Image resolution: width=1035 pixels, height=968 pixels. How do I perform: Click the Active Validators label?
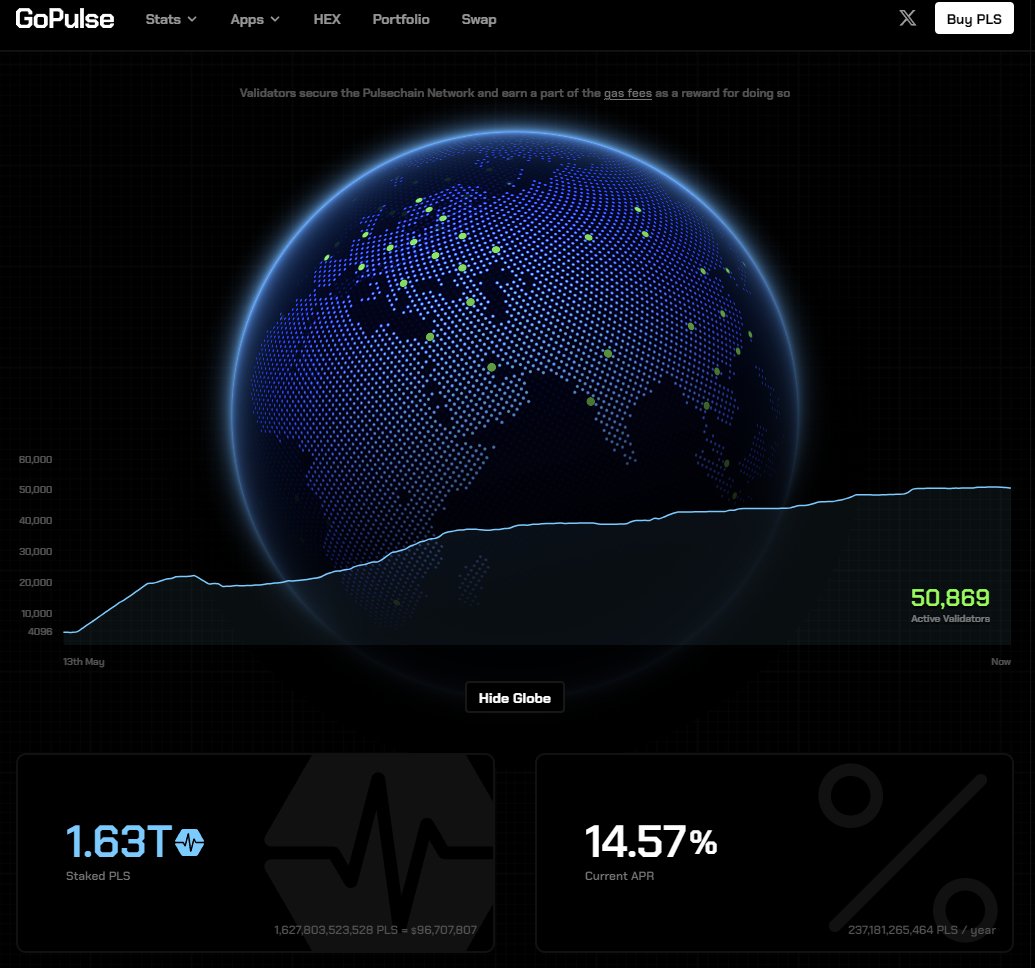(x=950, y=619)
